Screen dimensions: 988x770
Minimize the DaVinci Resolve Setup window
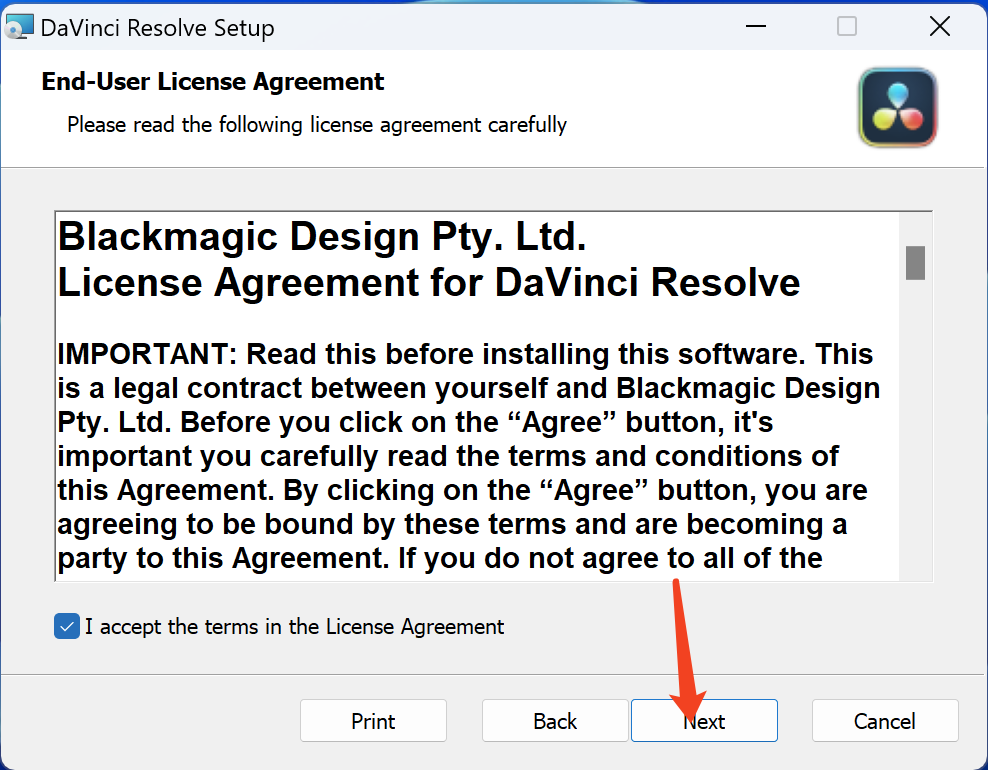pos(754,27)
